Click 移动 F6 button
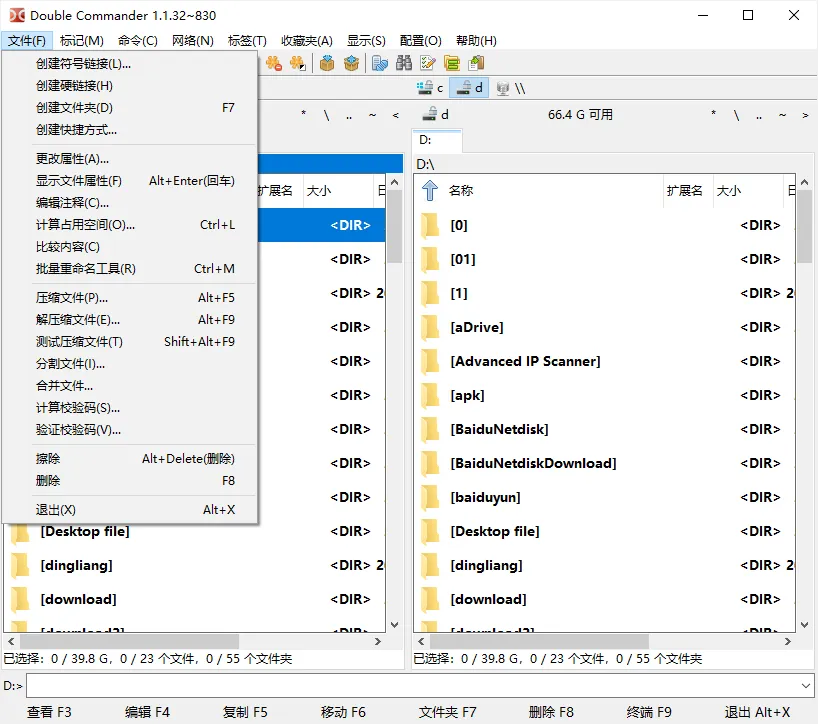 coord(343,712)
